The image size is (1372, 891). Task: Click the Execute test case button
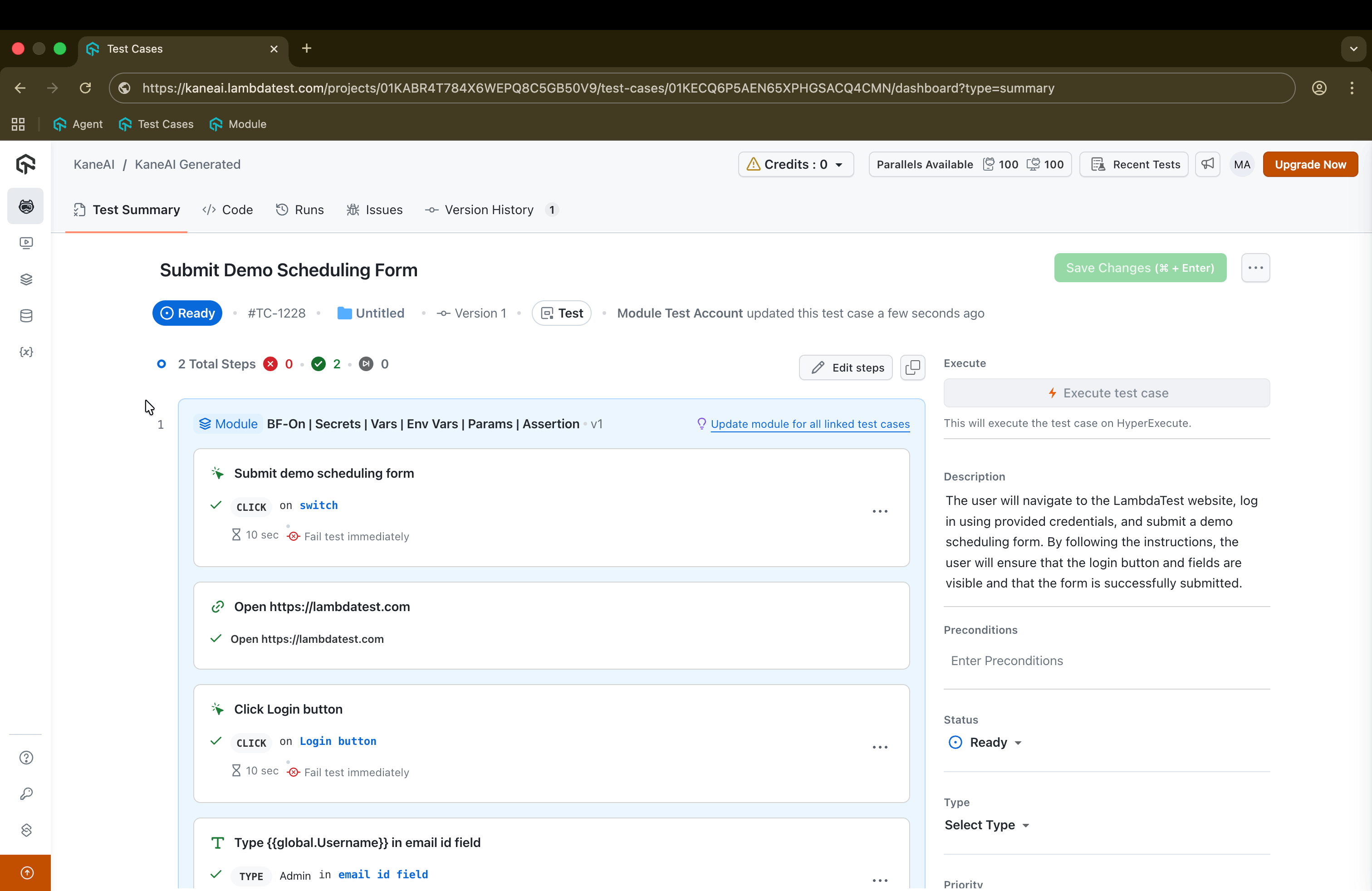(1106, 393)
